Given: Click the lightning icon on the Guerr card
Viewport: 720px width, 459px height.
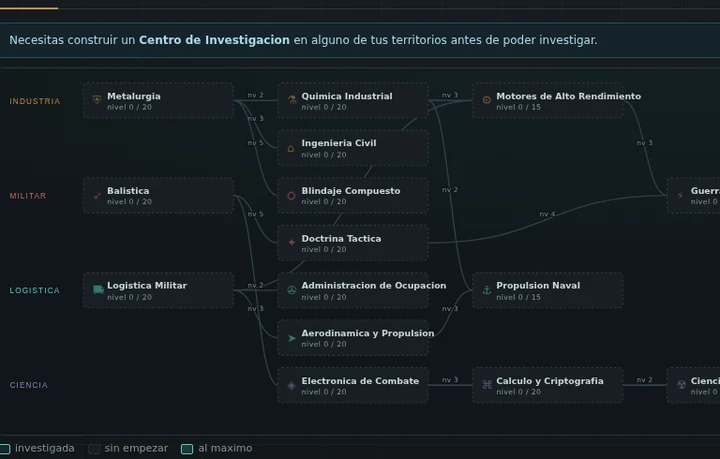Looking at the screenshot, I should 680,196.
